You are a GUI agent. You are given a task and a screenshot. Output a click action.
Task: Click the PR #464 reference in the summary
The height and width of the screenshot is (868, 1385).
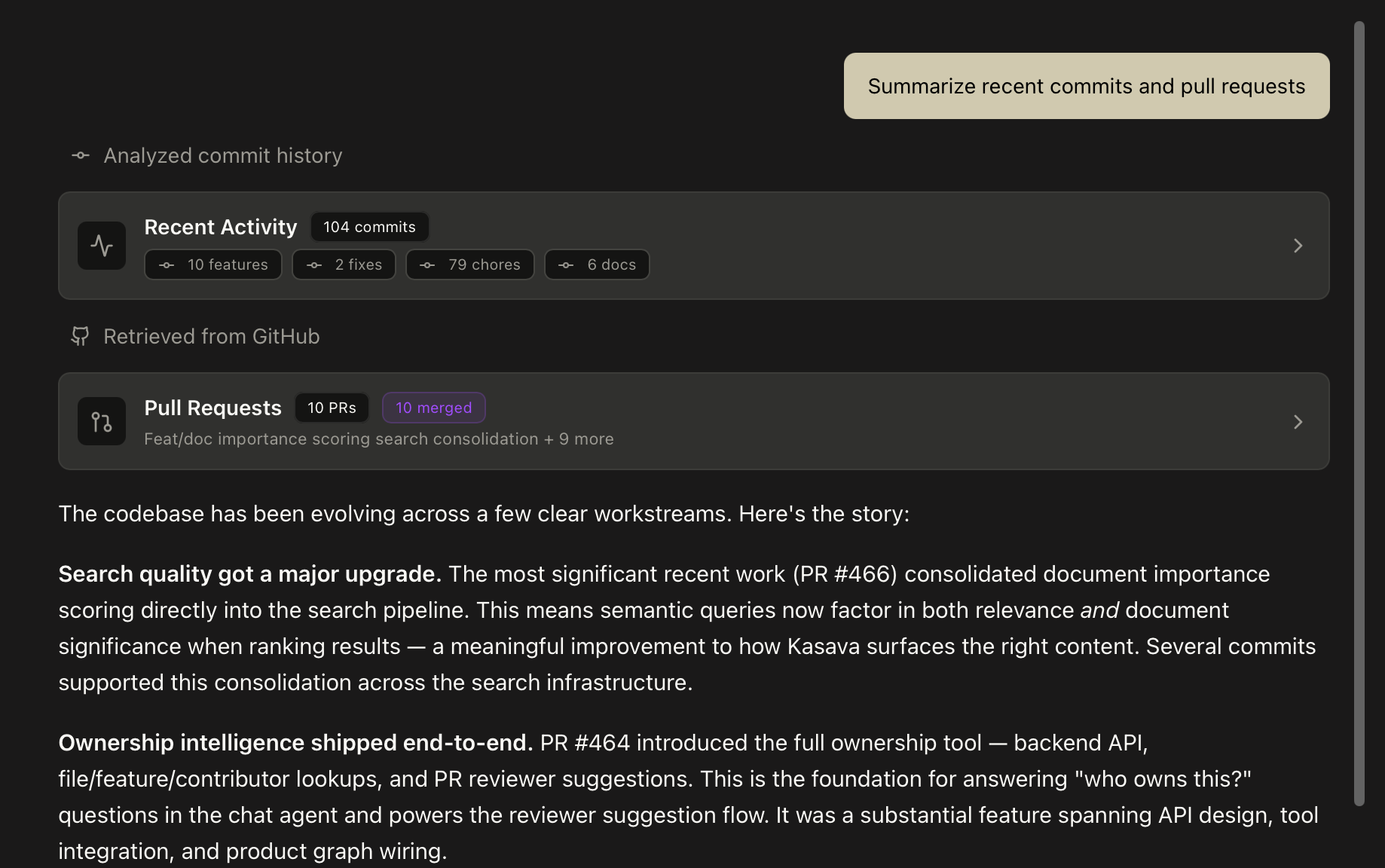(x=585, y=742)
